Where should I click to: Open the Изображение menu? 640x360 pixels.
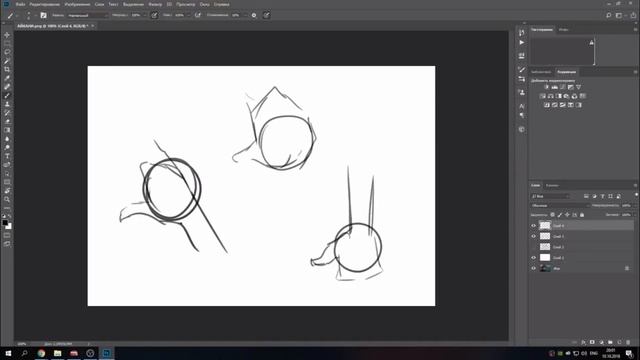point(77,4)
